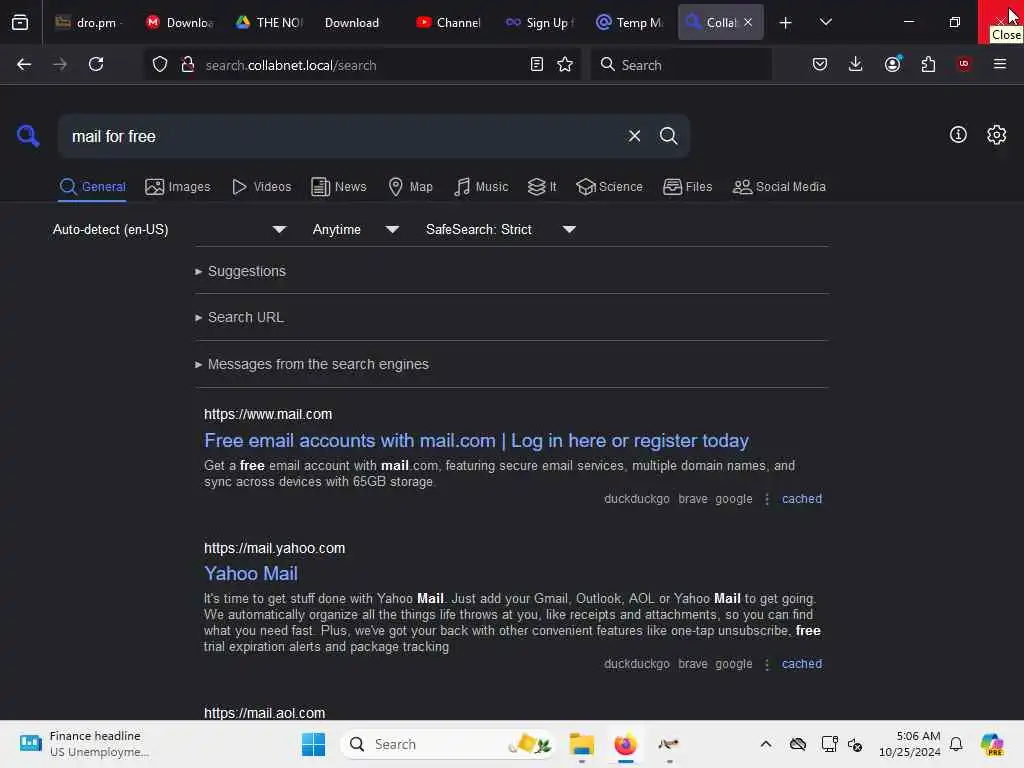Switch to the Sign Up tab

coord(539,22)
